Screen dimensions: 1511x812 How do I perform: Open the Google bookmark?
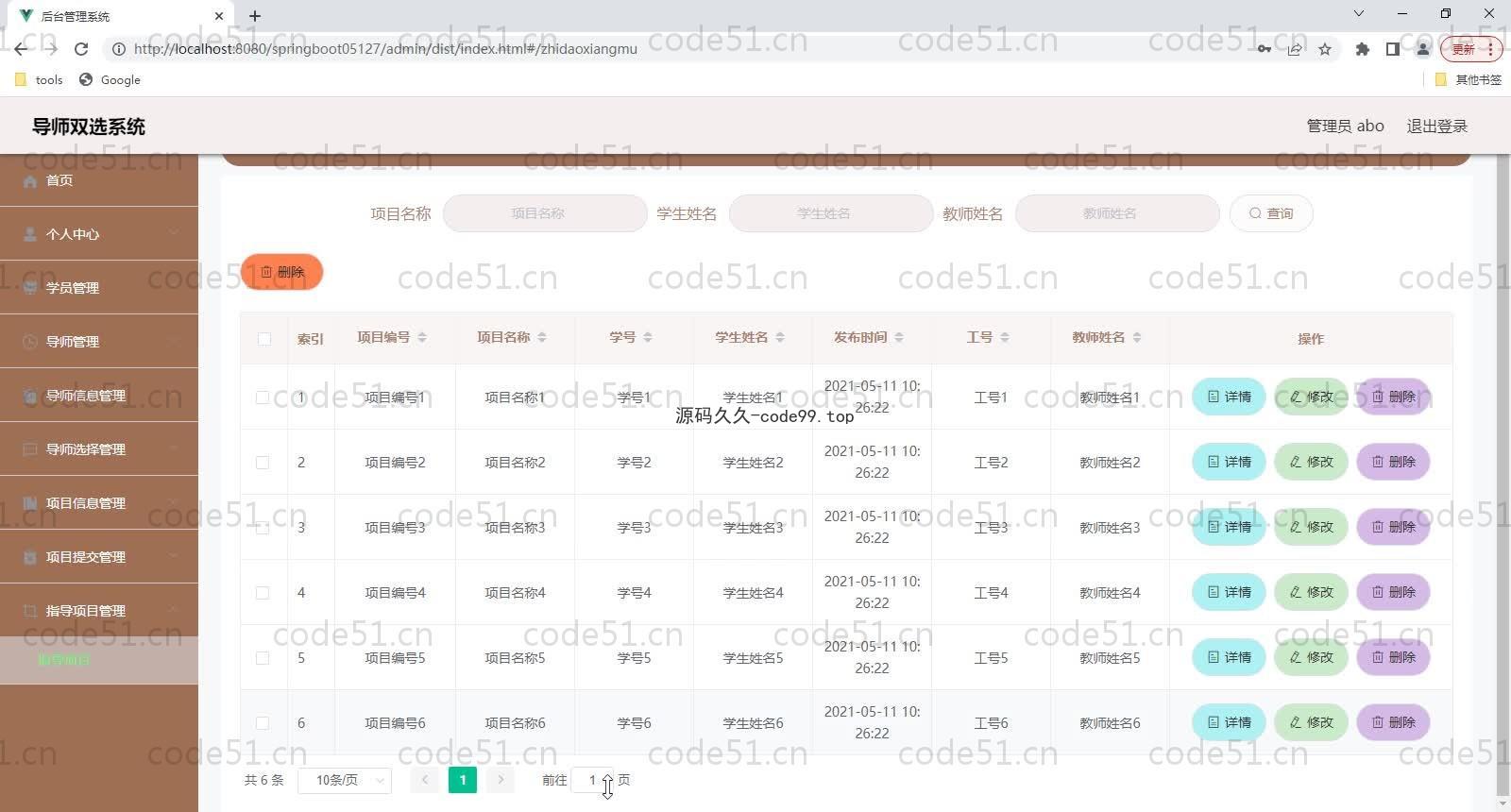[x=110, y=80]
